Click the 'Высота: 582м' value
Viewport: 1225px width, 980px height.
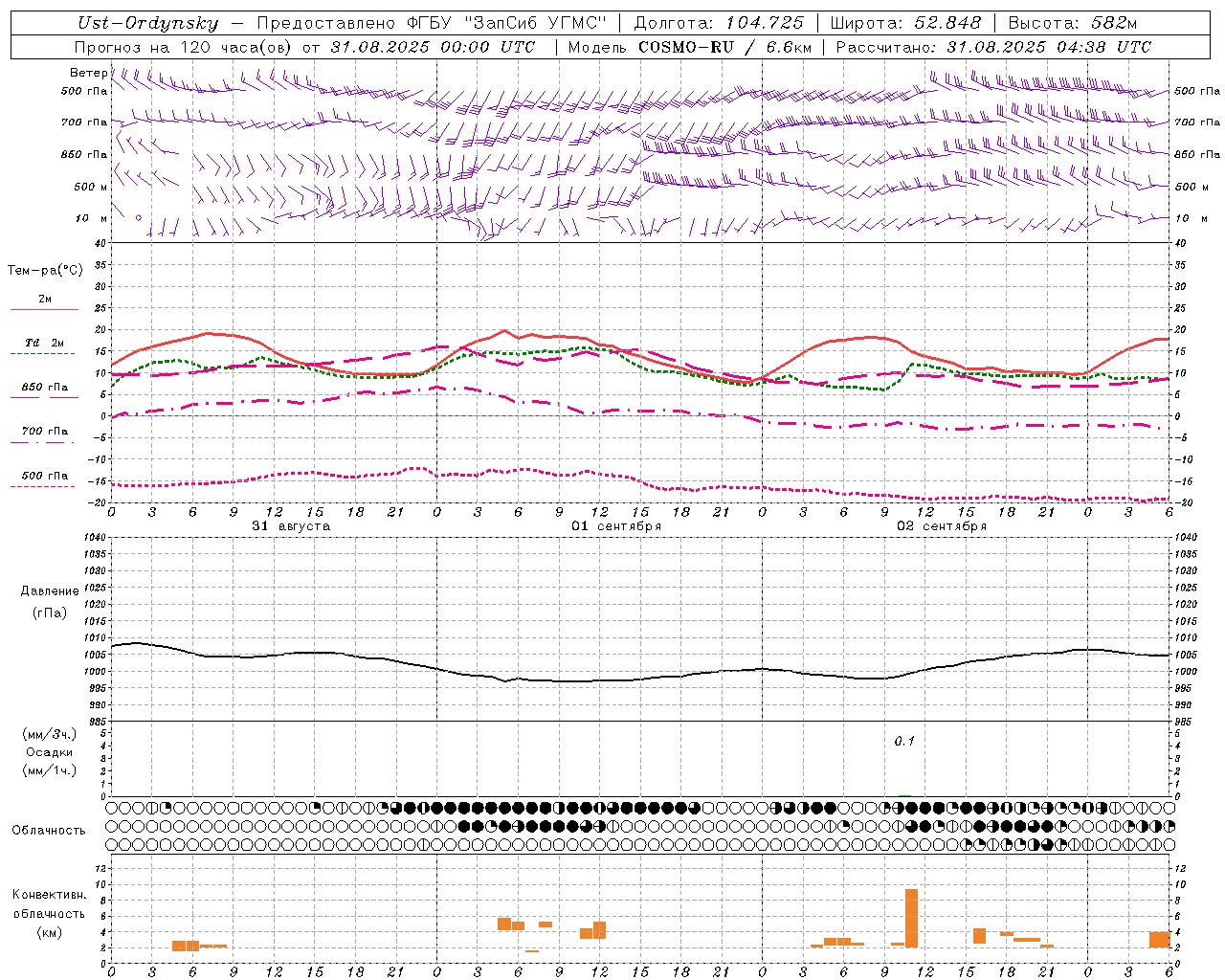coord(1073,23)
